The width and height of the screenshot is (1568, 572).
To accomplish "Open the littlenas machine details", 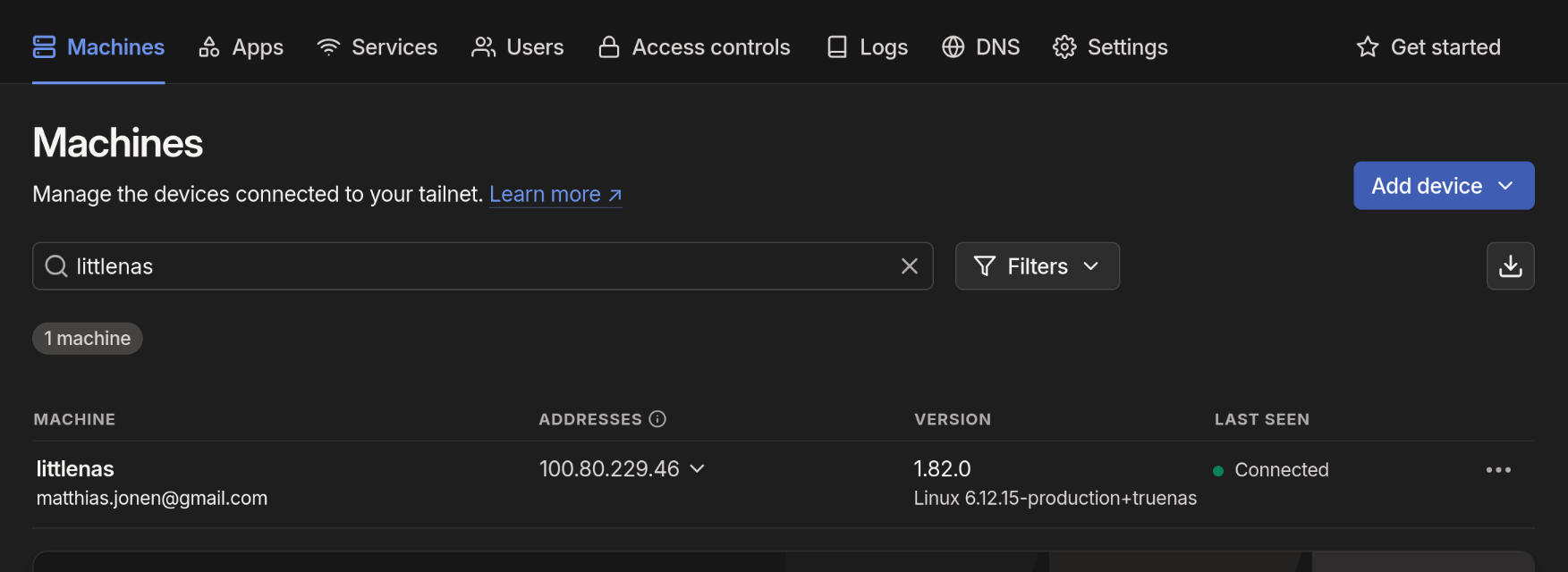I will pyautogui.click(x=75, y=469).
